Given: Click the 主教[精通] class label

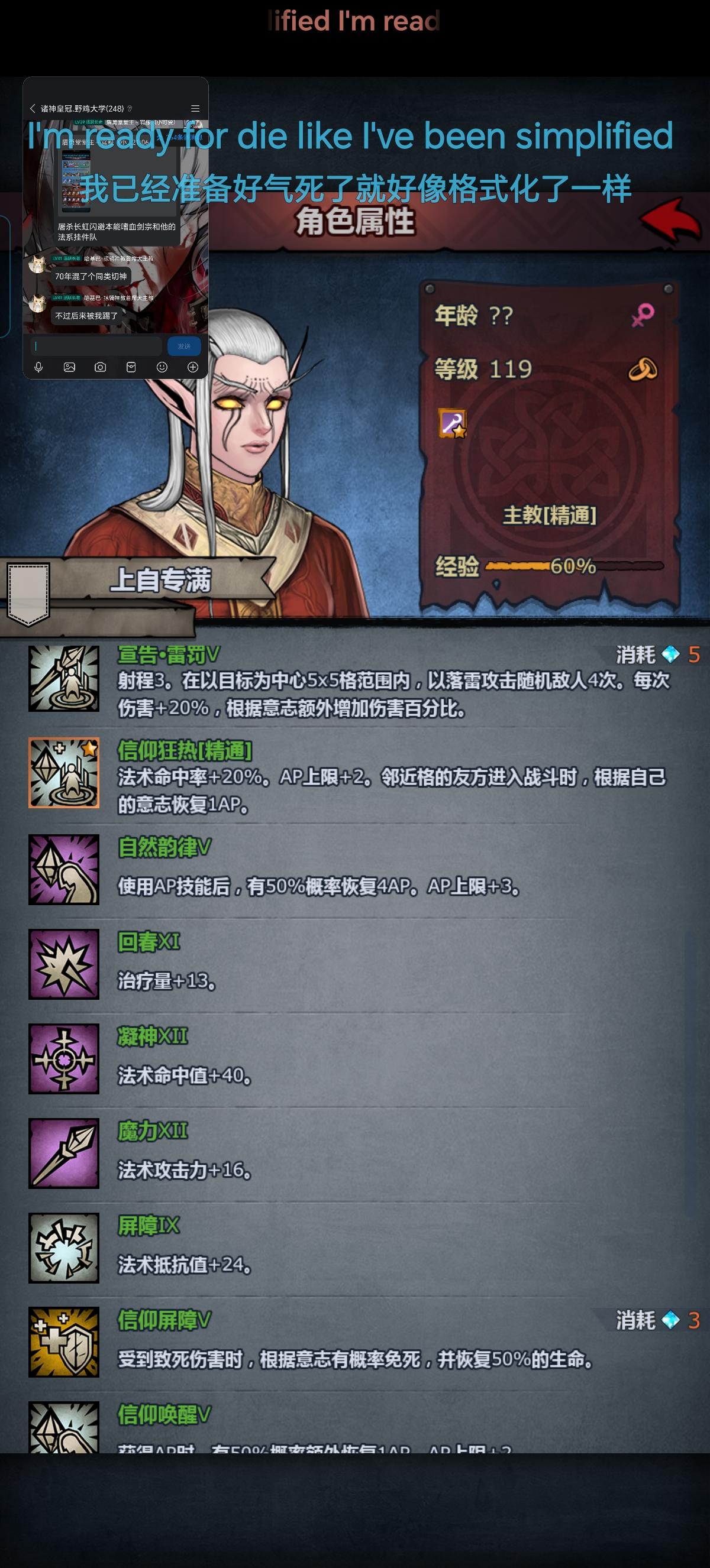Looking at the screenshot, I should [549, 515].
